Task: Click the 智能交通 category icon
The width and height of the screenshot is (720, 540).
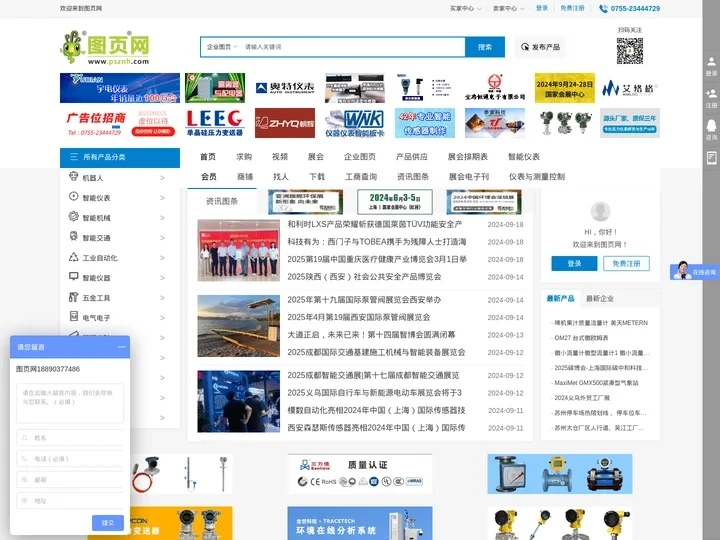Action: (73, 236)
